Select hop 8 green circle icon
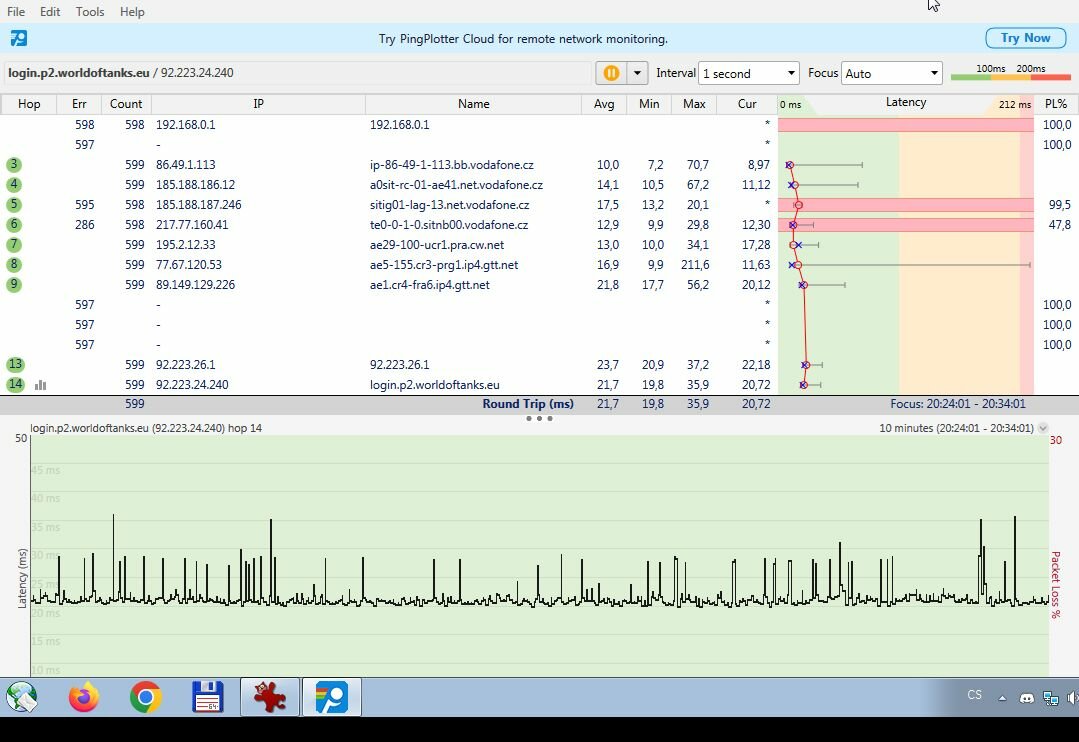1079x742 pixels. pos(14,264)
